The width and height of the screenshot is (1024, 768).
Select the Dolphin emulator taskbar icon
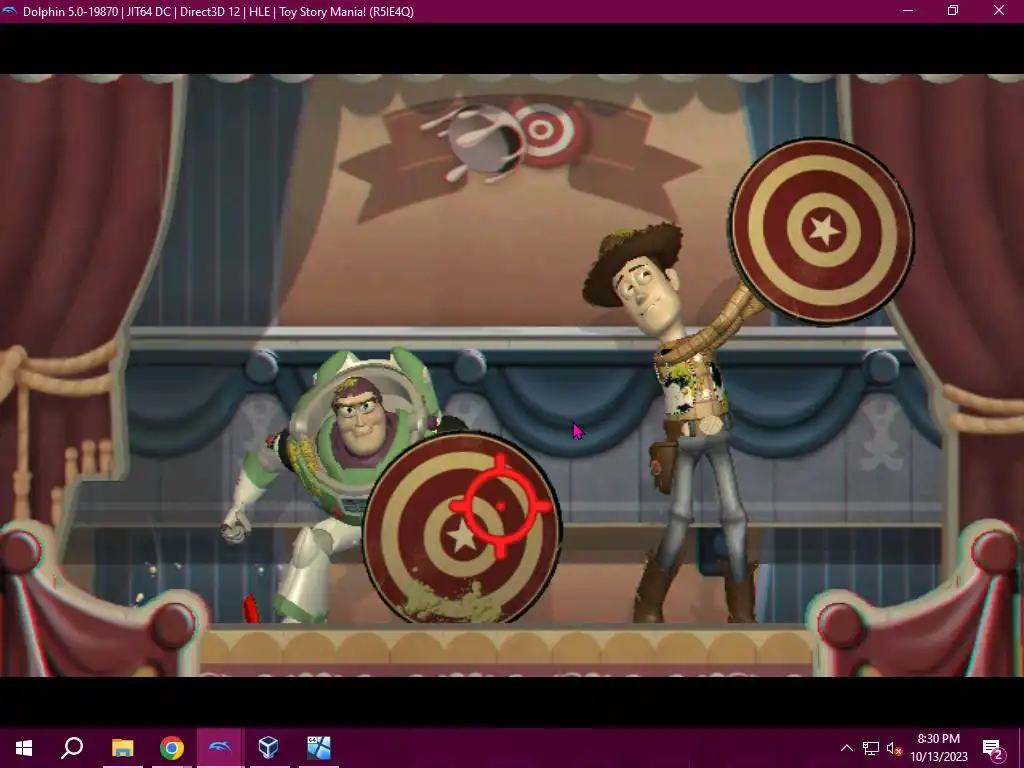coord(221,748)
